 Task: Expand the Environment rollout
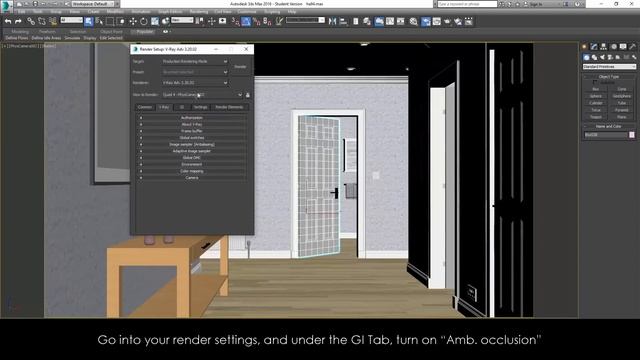point(191,164)
